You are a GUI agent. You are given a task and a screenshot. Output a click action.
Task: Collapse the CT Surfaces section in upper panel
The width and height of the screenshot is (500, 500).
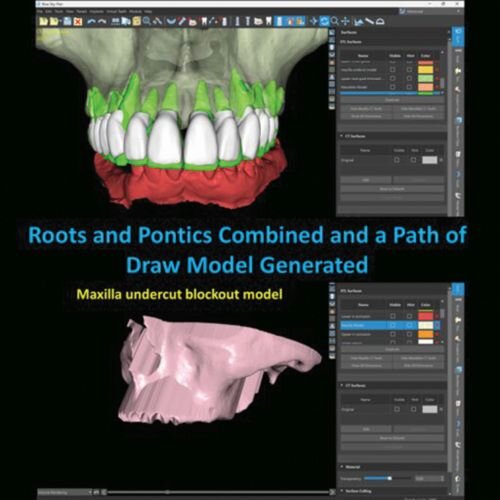pos(342,136)
